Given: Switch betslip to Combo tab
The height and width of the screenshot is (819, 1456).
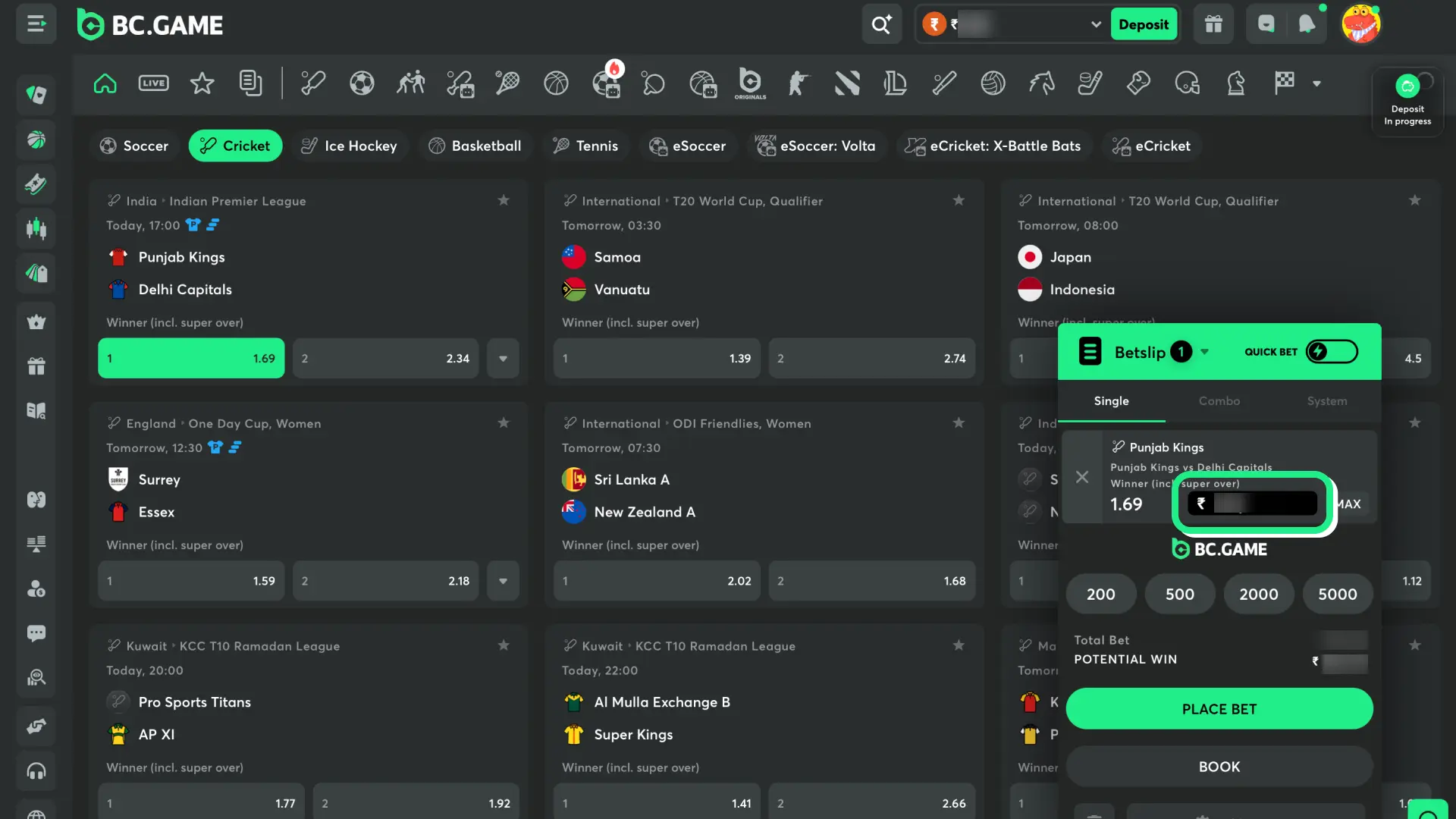Looking at the screenshot, I should tap(1219, 401).
